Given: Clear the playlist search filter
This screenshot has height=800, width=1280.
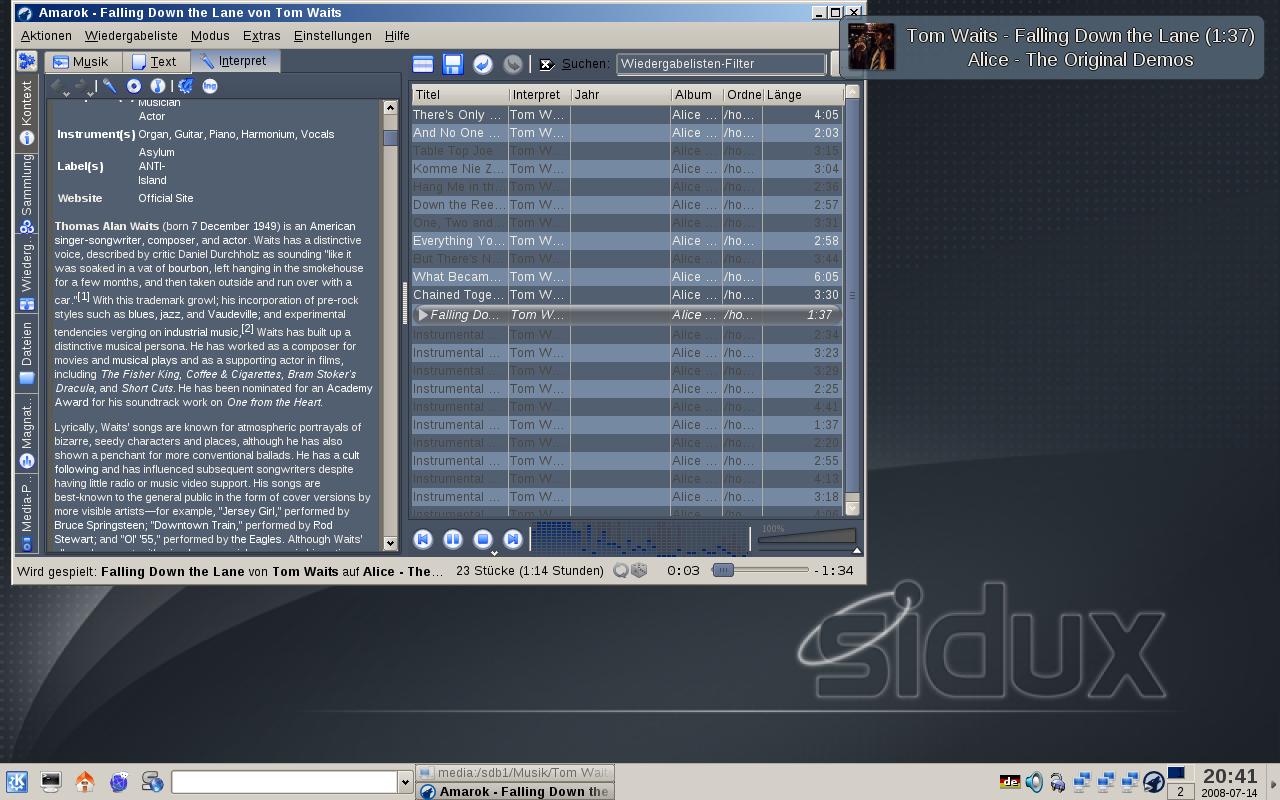Looking at the screenshot, I should [x=547, y=64].
